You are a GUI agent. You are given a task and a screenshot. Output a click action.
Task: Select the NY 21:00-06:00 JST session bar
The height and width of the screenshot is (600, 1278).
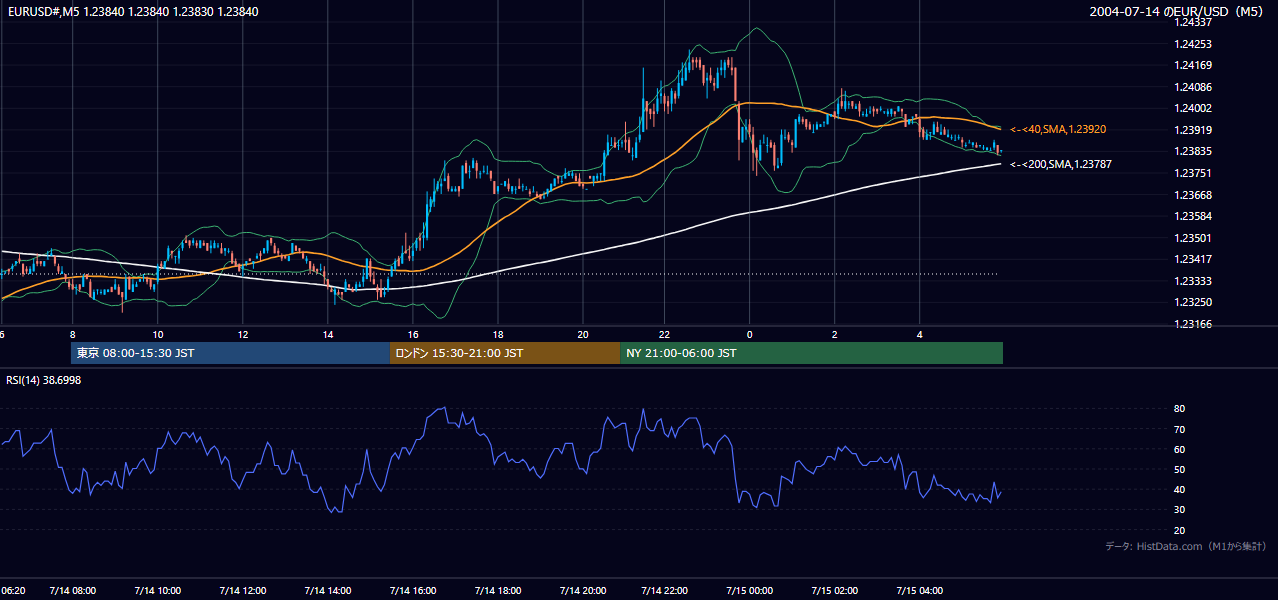tap(811, 353)
